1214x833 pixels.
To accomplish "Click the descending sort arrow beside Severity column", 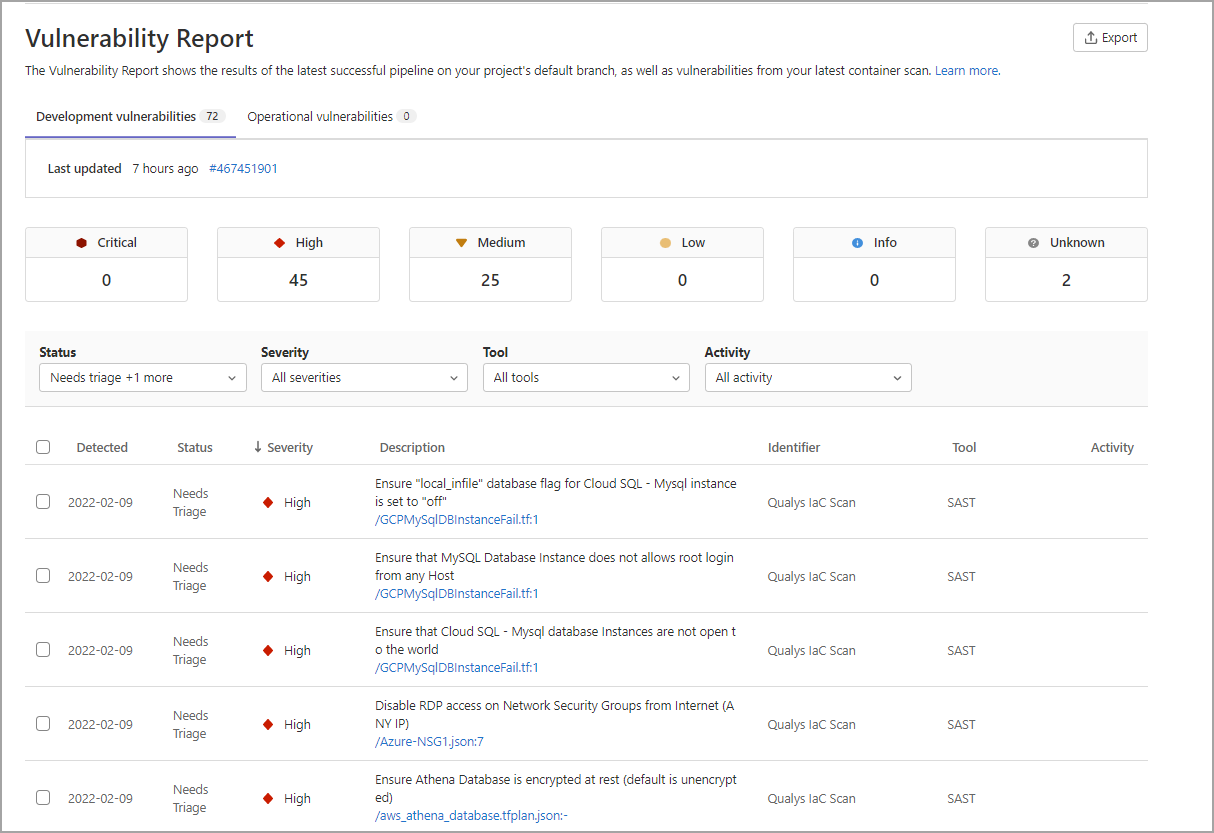I will tap(256, 447).
